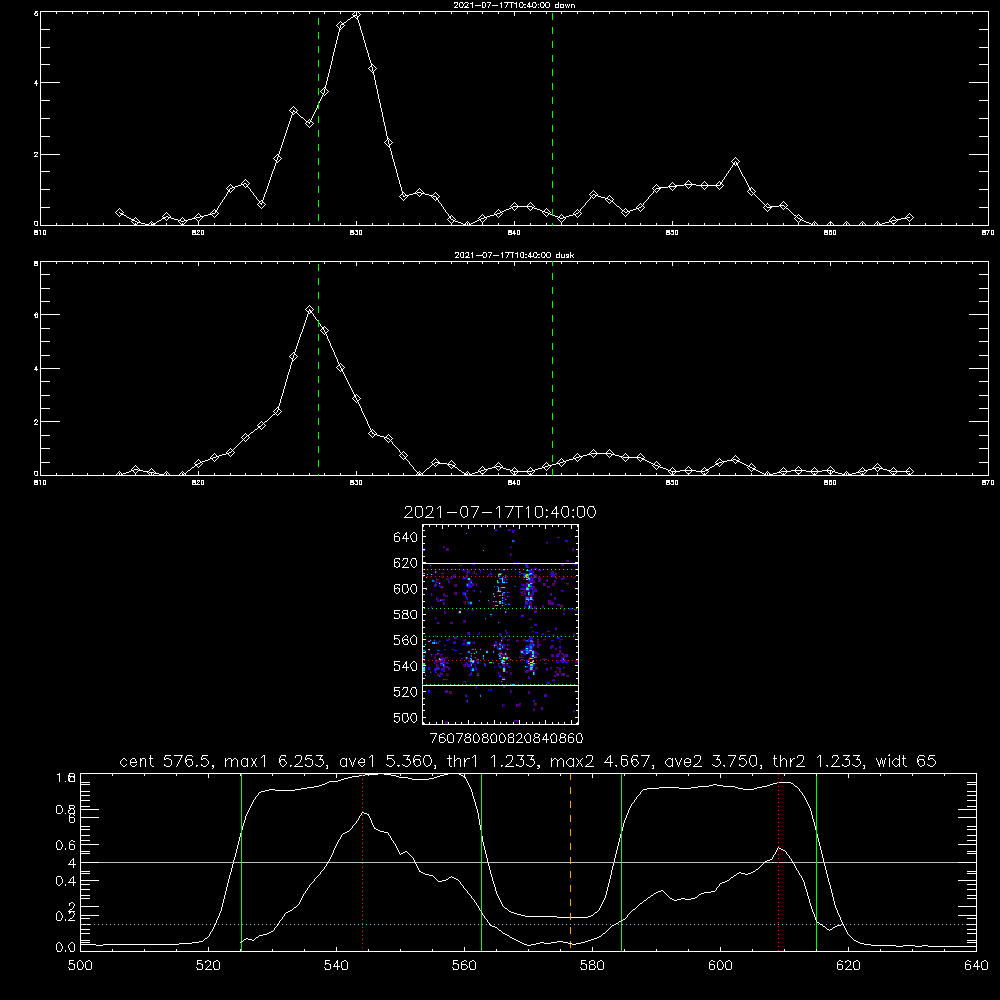Click the 540 label on detector image y-axis
The width and height of the screenshot is (1000, 1000).
click(x=406, y=666)
